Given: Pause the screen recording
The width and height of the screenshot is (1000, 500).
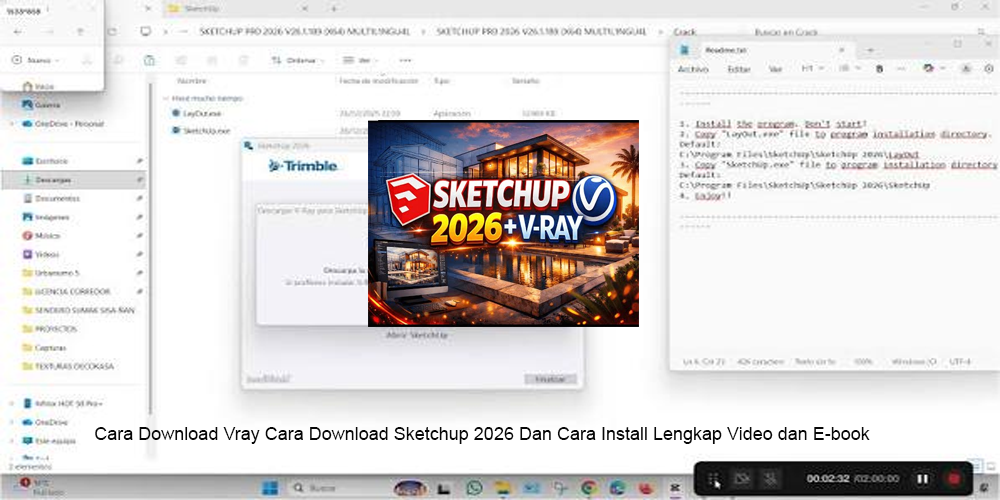Looking at the screenshot, I should [922, 479].
